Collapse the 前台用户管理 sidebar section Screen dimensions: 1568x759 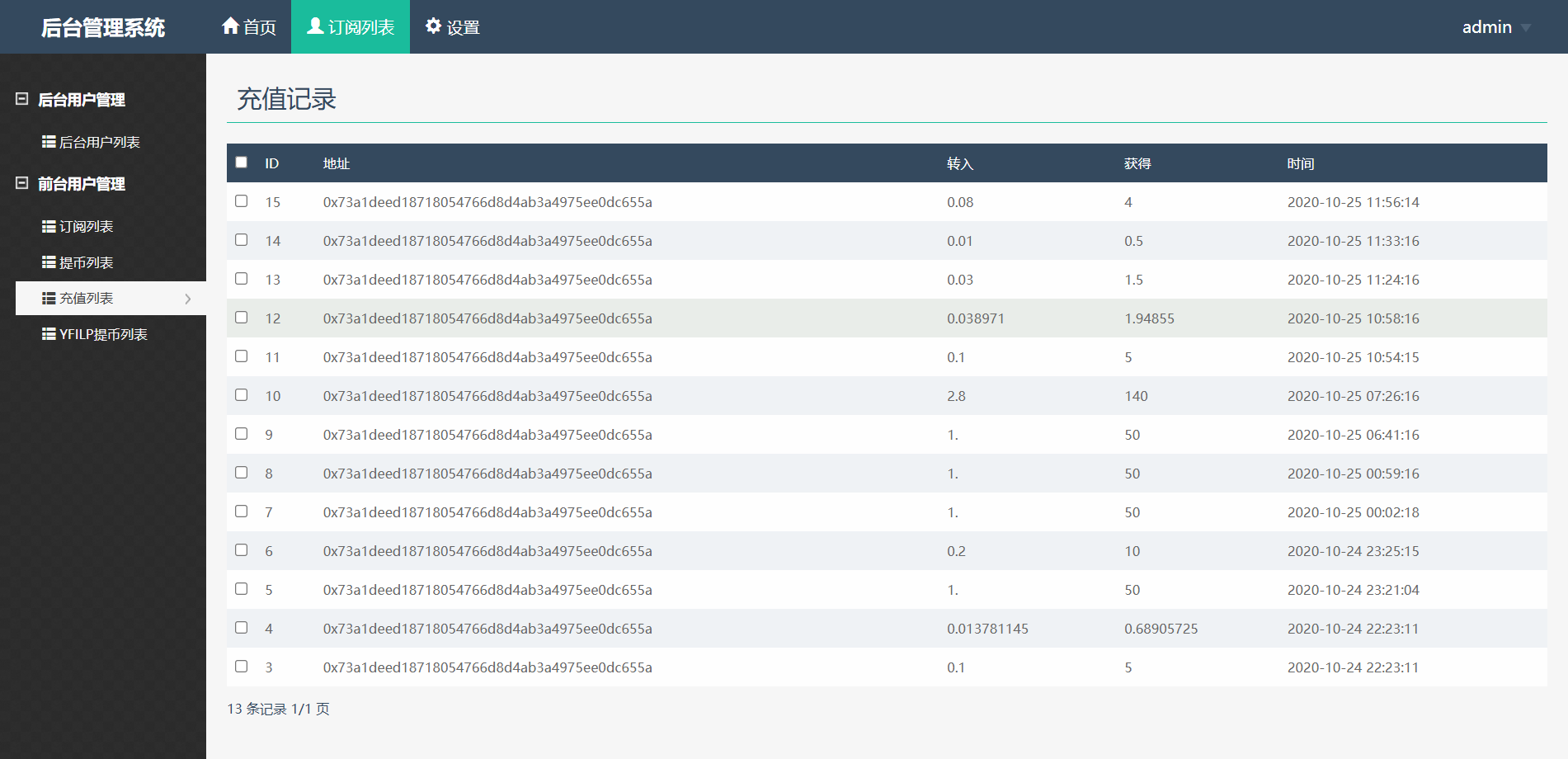(x=22, y=183)
